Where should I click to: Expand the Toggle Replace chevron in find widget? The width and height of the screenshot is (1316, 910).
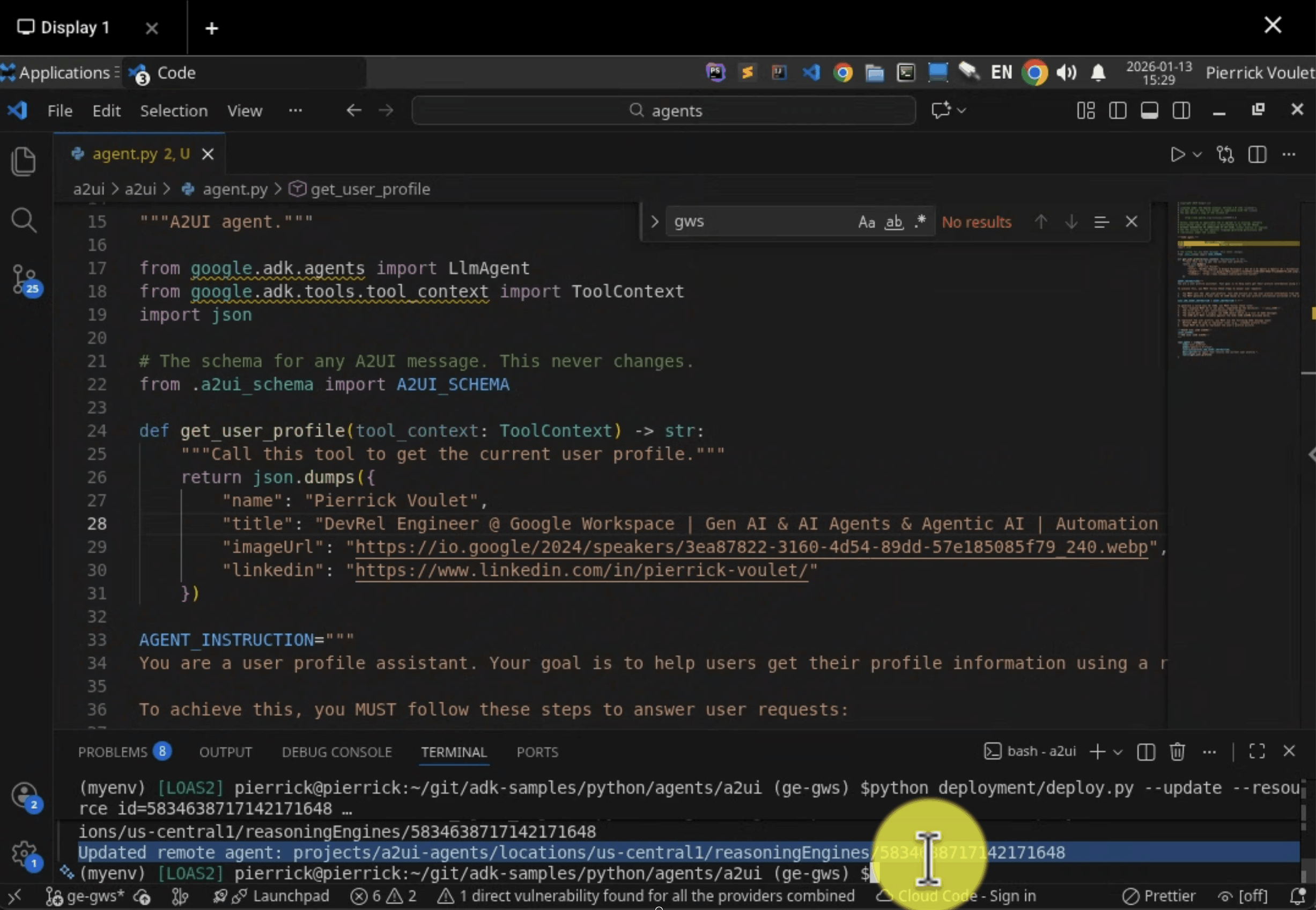(655, 221)
